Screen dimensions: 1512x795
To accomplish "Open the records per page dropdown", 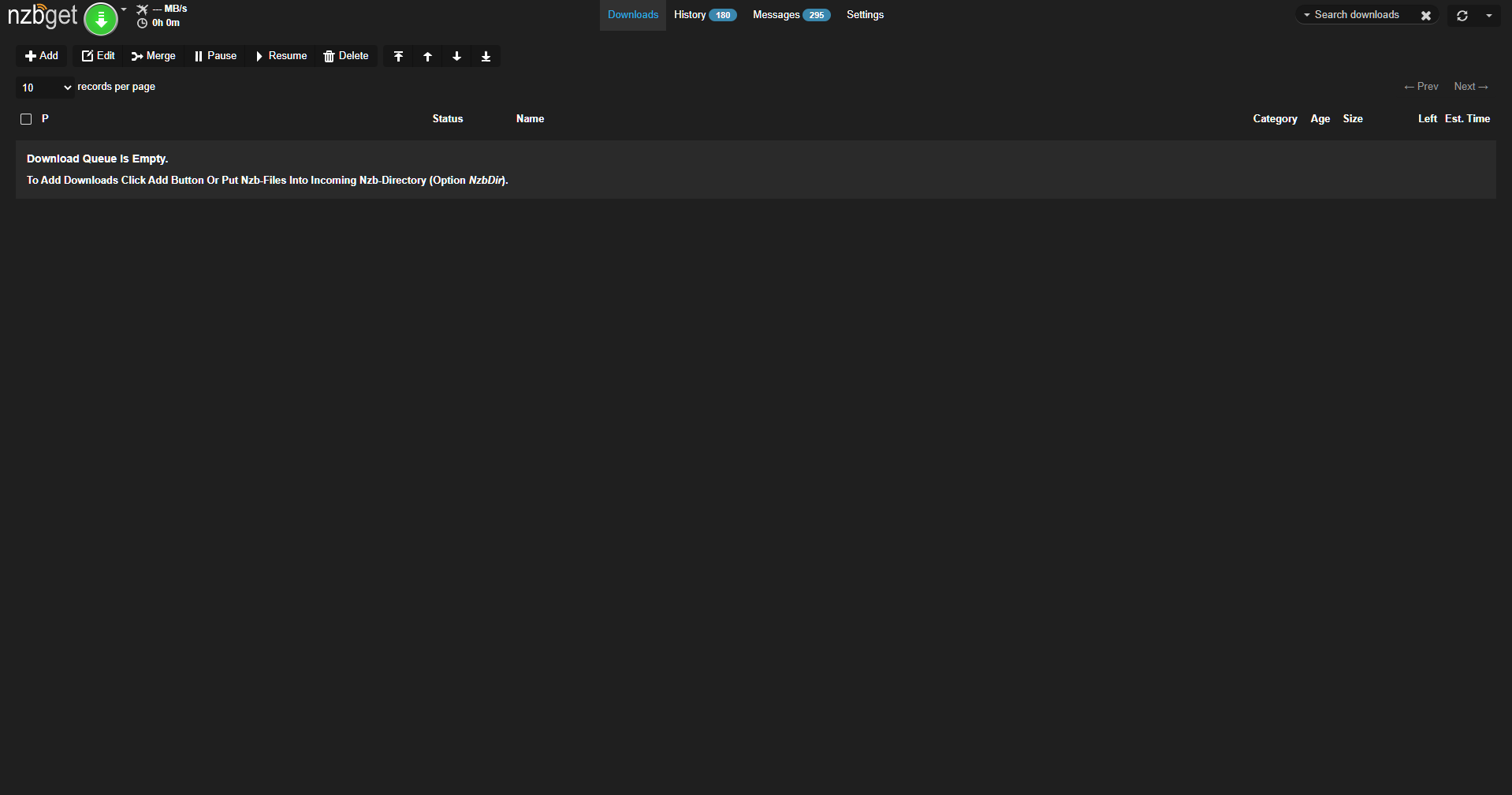I will (x=46, y=88).
